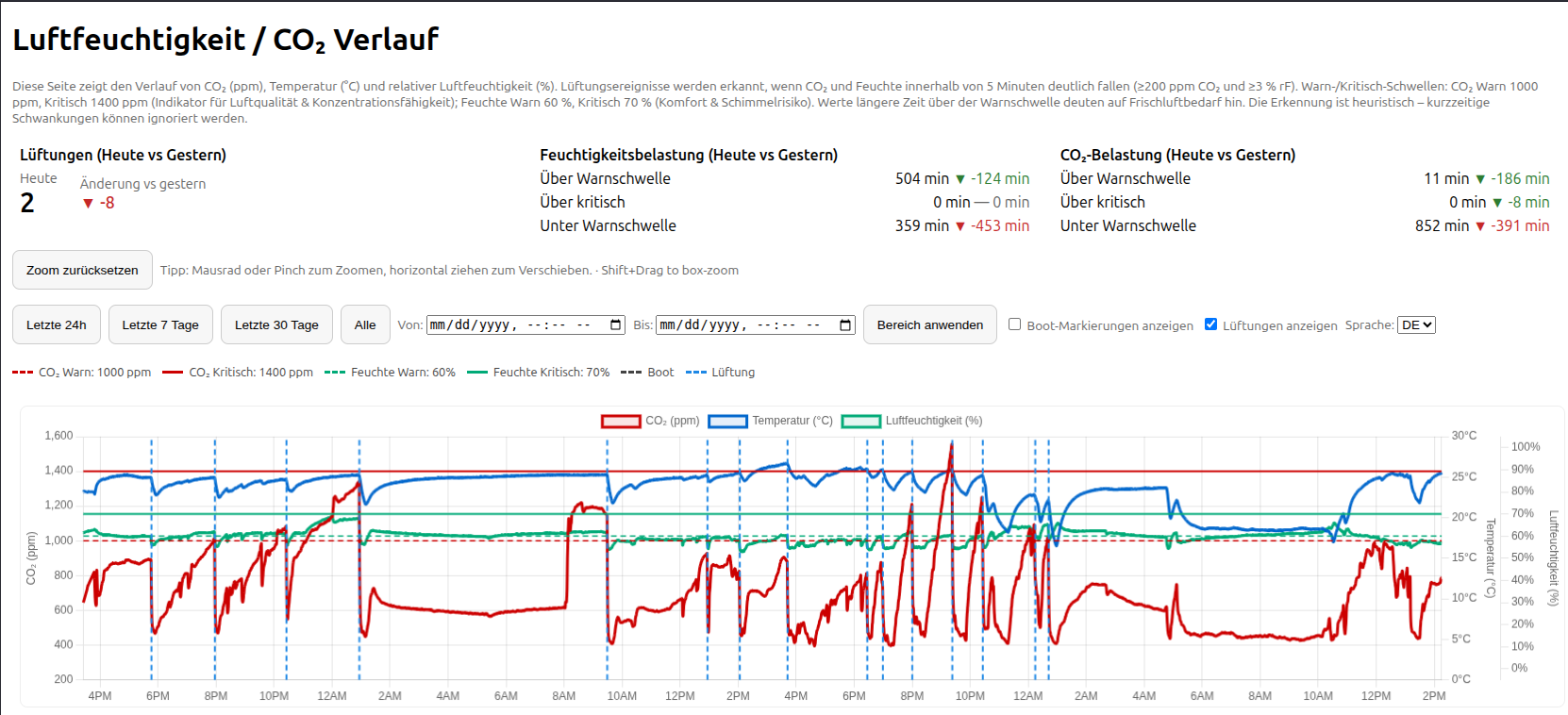Open the calendar picker in the Bis field
This screenshot has height=715, width=1568.
845,324
